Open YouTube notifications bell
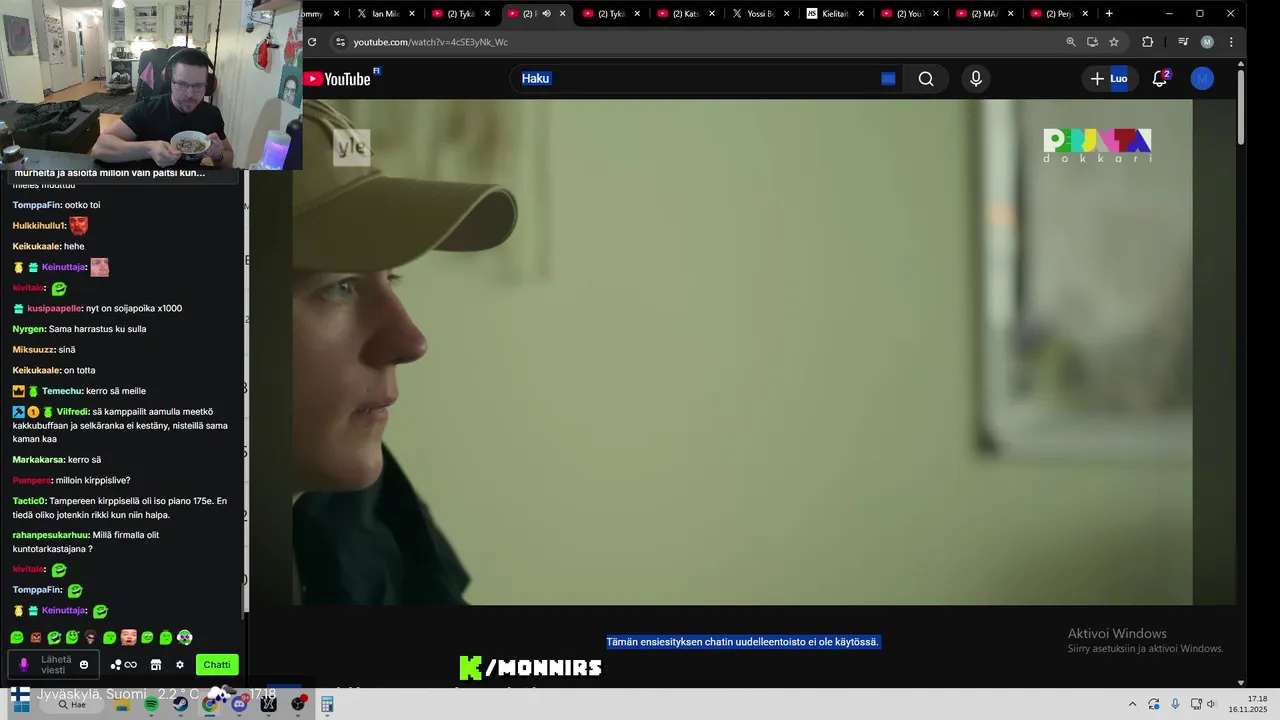 tap(1160, 79)
